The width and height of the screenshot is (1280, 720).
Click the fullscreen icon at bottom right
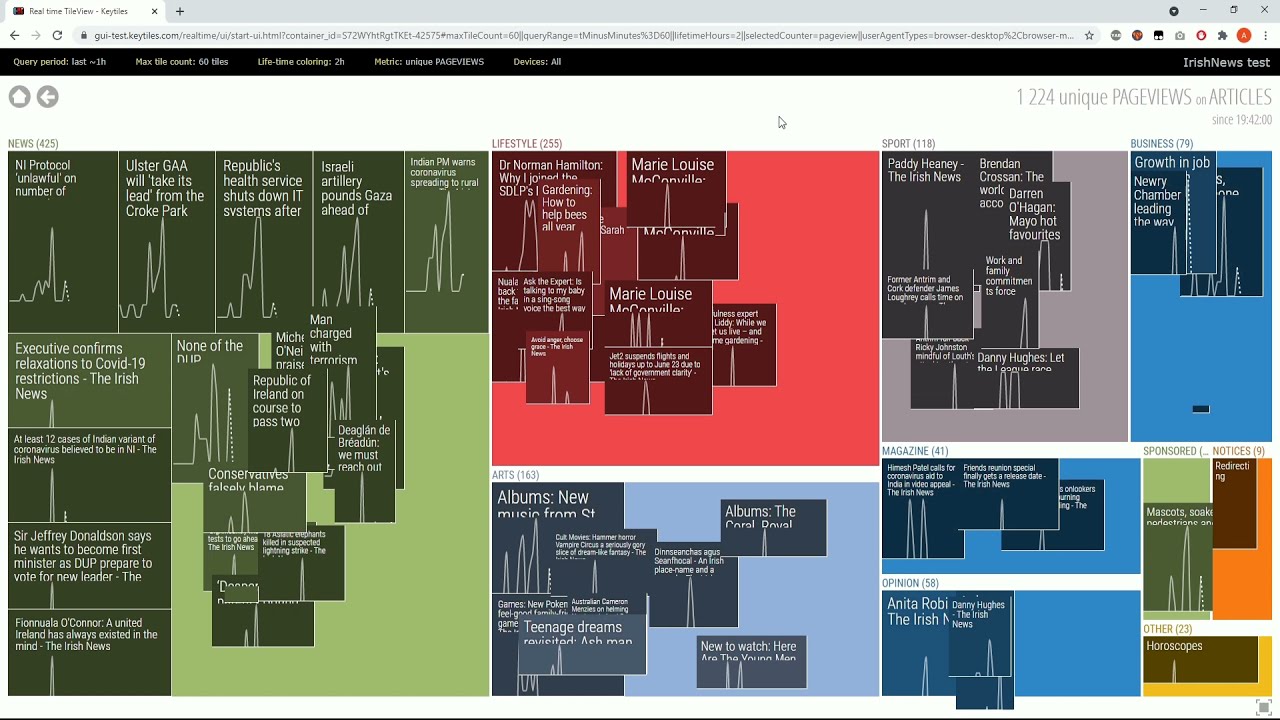(1263, 707)
